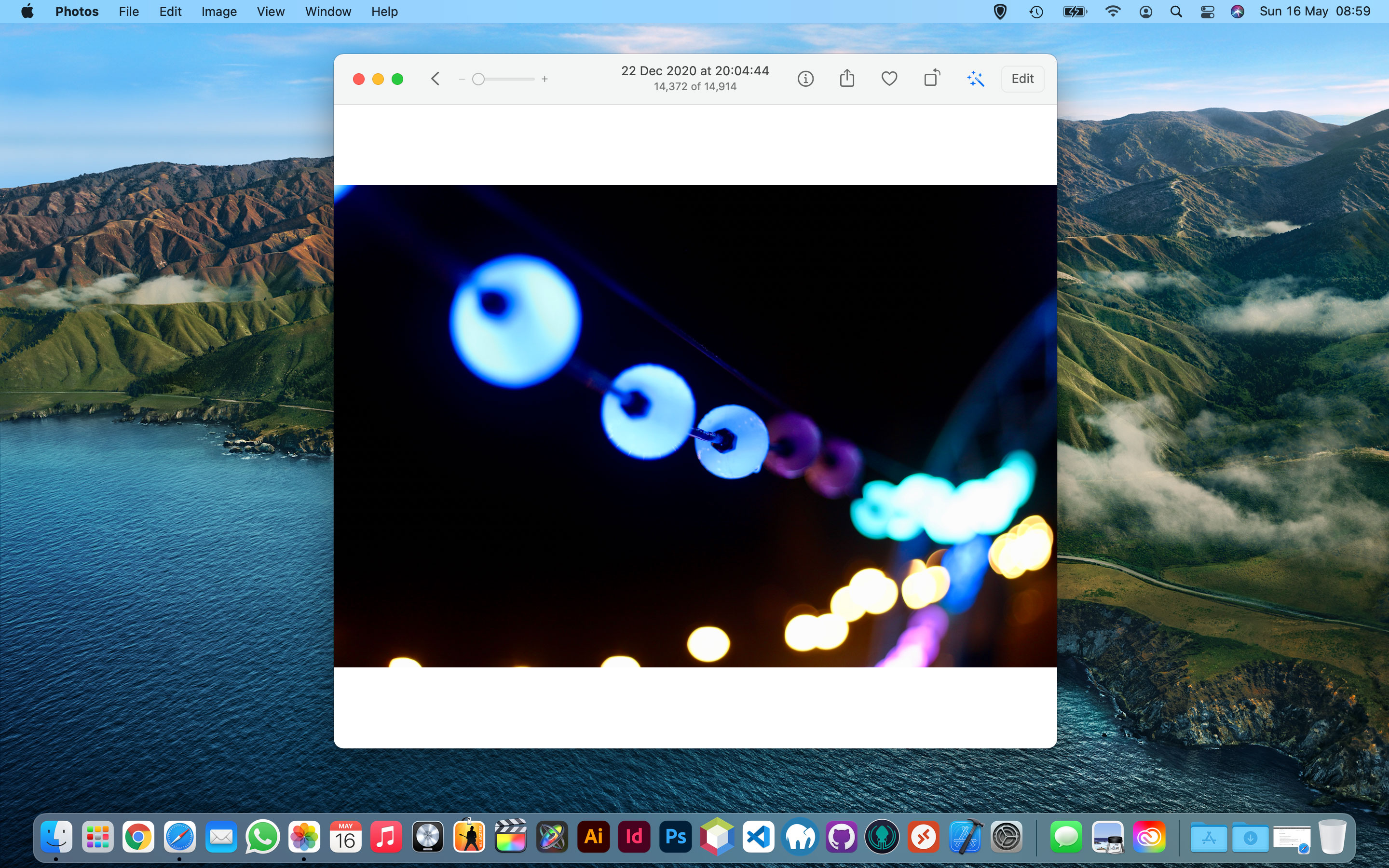Show photo info panel
The width and height of the screenshot is (1389, 868).
pos(805,79)
